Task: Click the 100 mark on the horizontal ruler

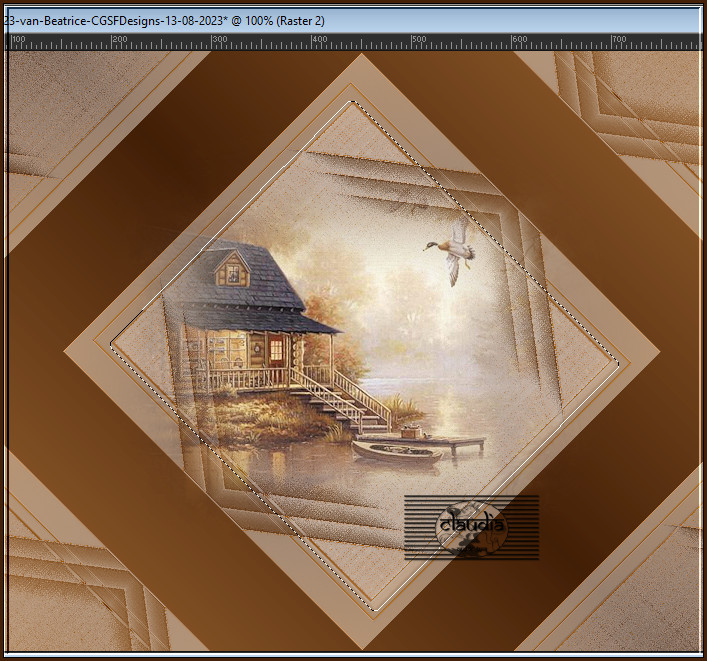Action: pyautogui.click(x=18, y=39)
